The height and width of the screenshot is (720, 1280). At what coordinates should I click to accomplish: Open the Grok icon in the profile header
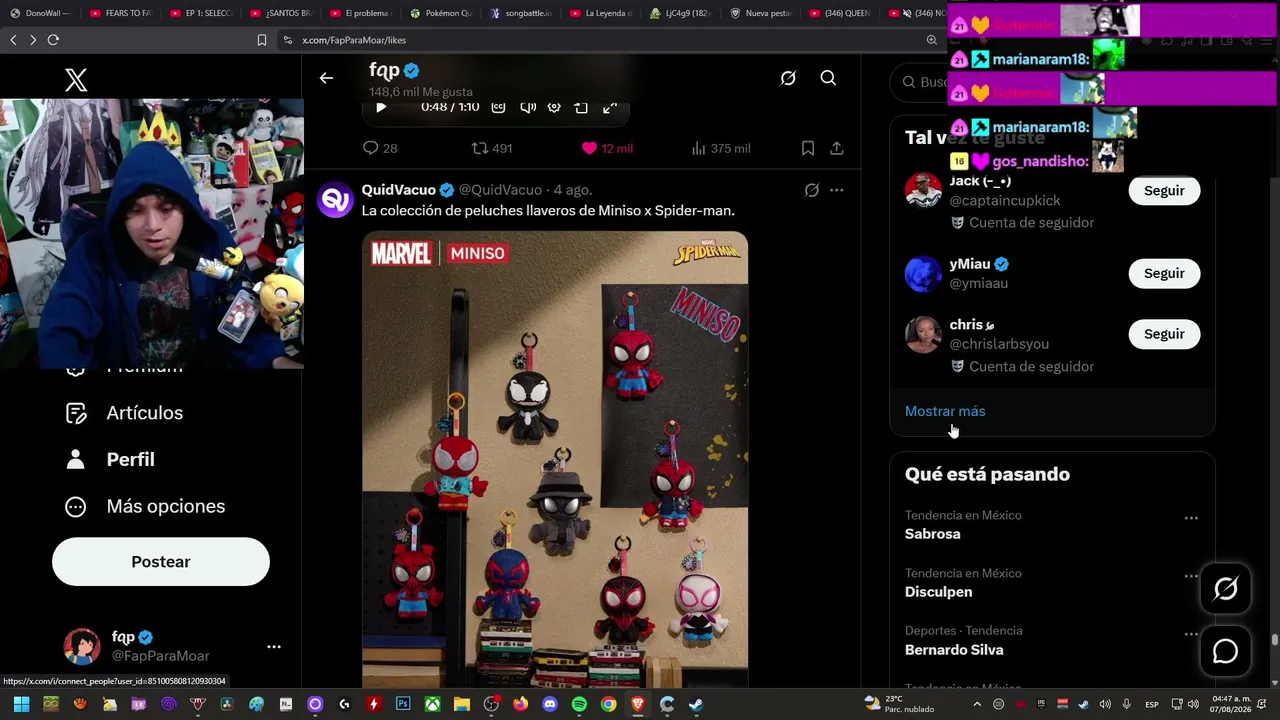tap(788, 78)
